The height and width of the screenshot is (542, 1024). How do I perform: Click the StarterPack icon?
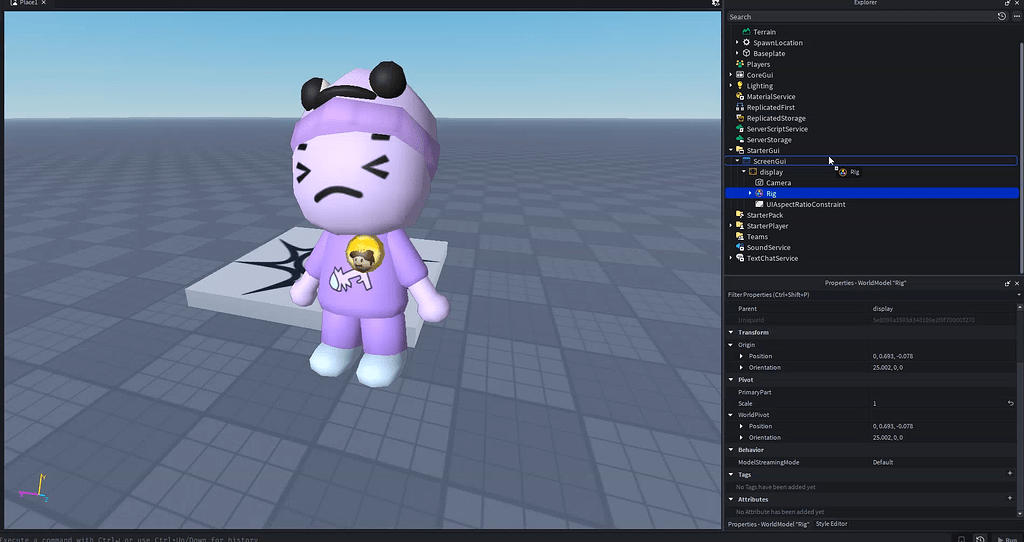tap(740, 215)
